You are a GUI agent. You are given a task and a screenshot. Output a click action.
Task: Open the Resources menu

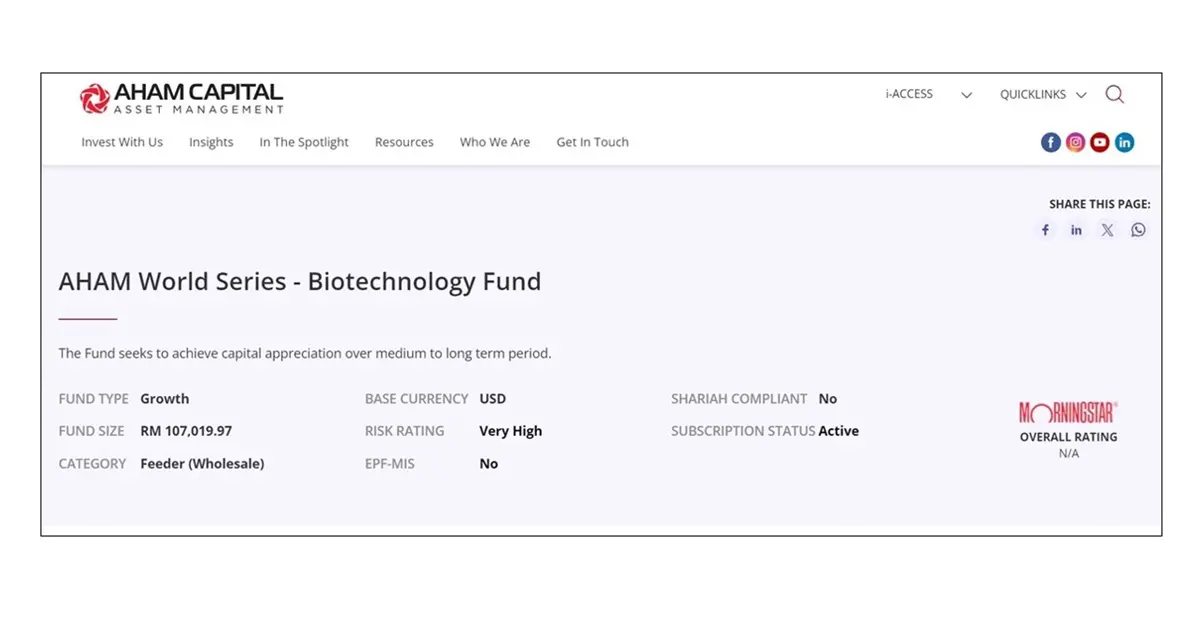404,142
